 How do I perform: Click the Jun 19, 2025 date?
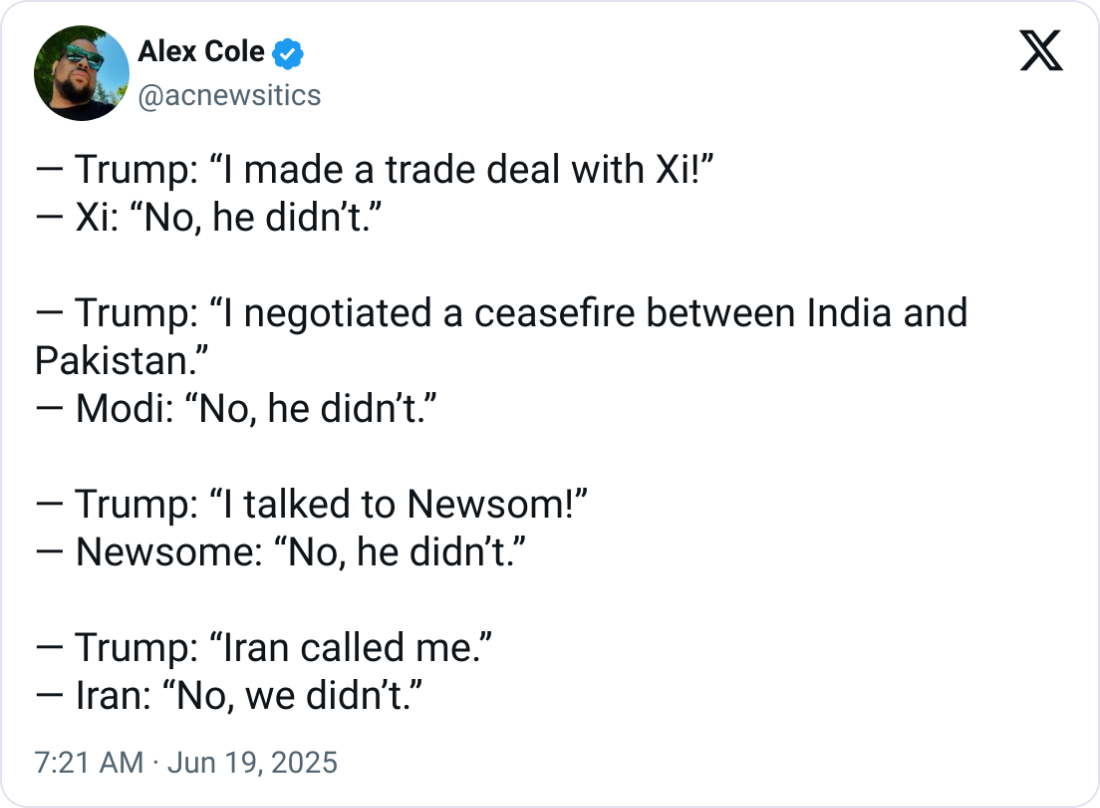point(253,763)
